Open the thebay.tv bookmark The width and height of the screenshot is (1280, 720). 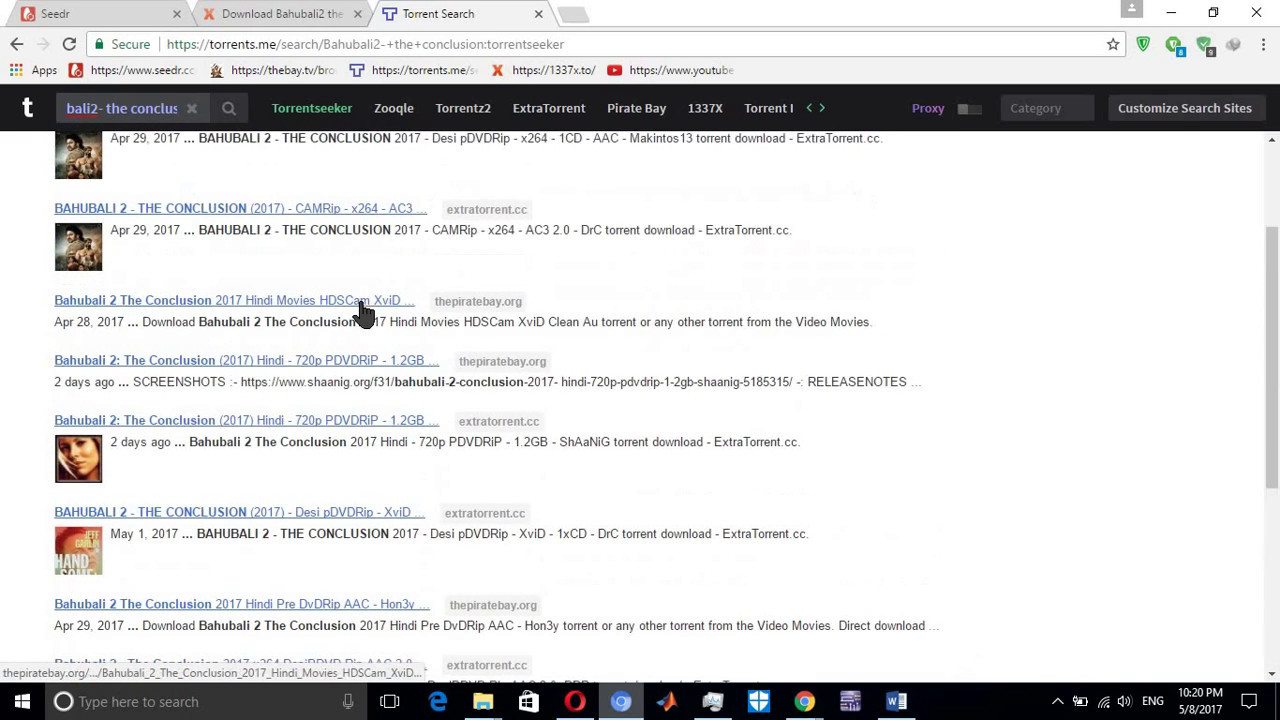(272, 70)
